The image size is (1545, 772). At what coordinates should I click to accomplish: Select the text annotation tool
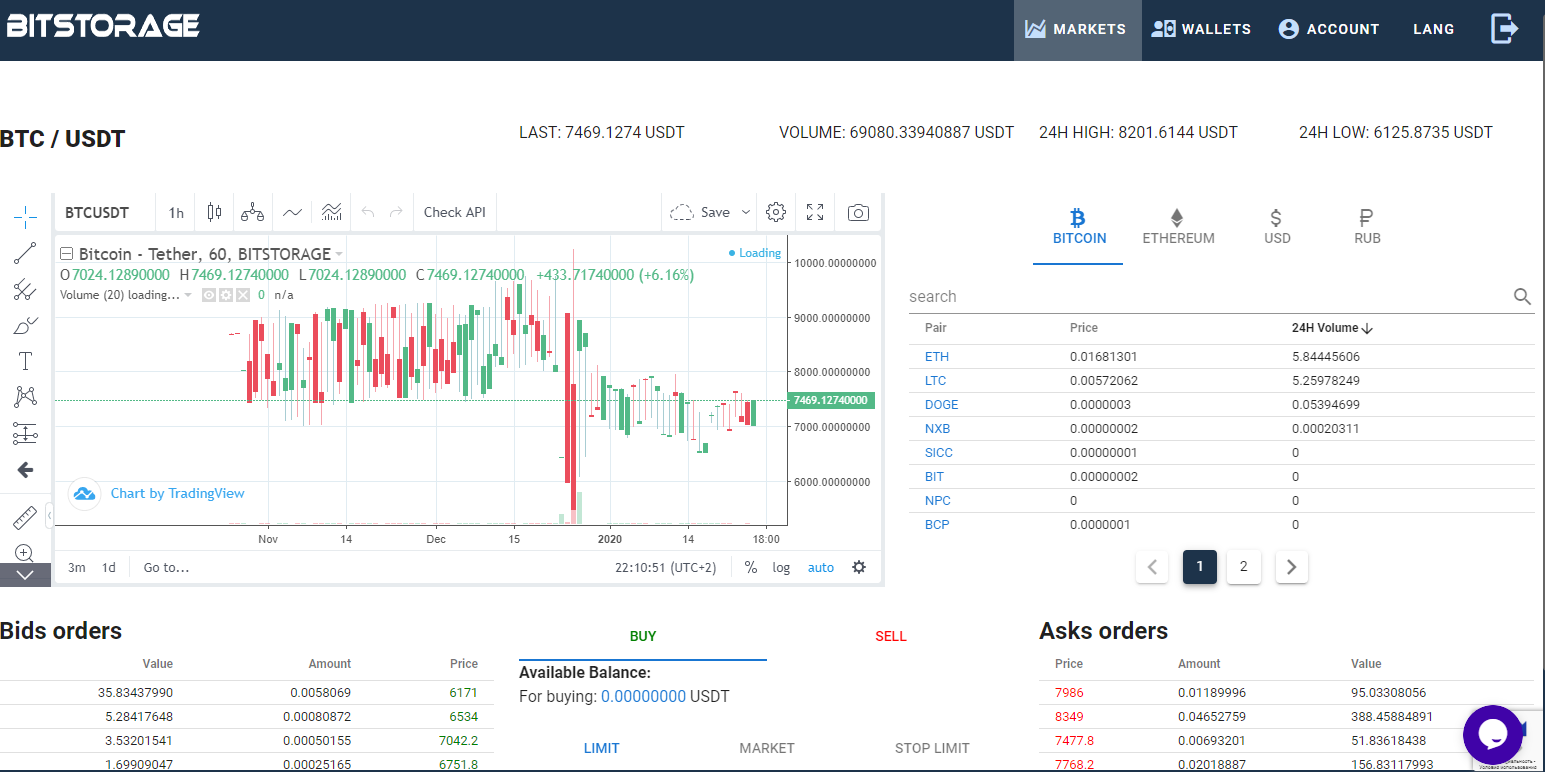(26, 361)
